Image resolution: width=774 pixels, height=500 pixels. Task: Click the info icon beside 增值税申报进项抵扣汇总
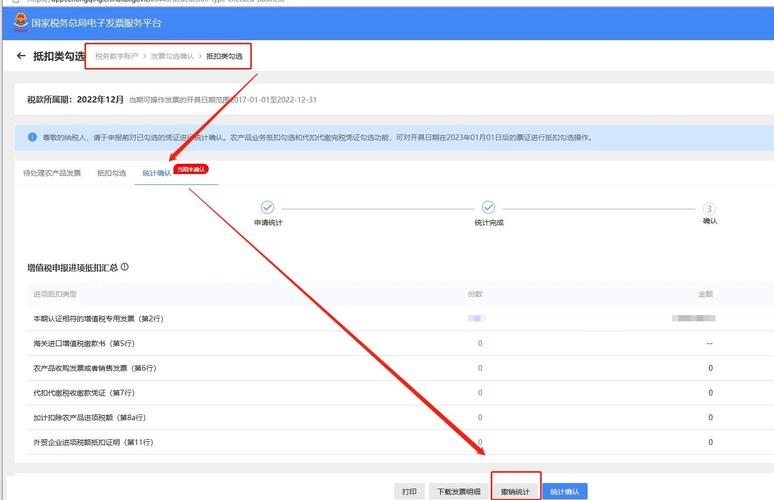coord(125,268)
